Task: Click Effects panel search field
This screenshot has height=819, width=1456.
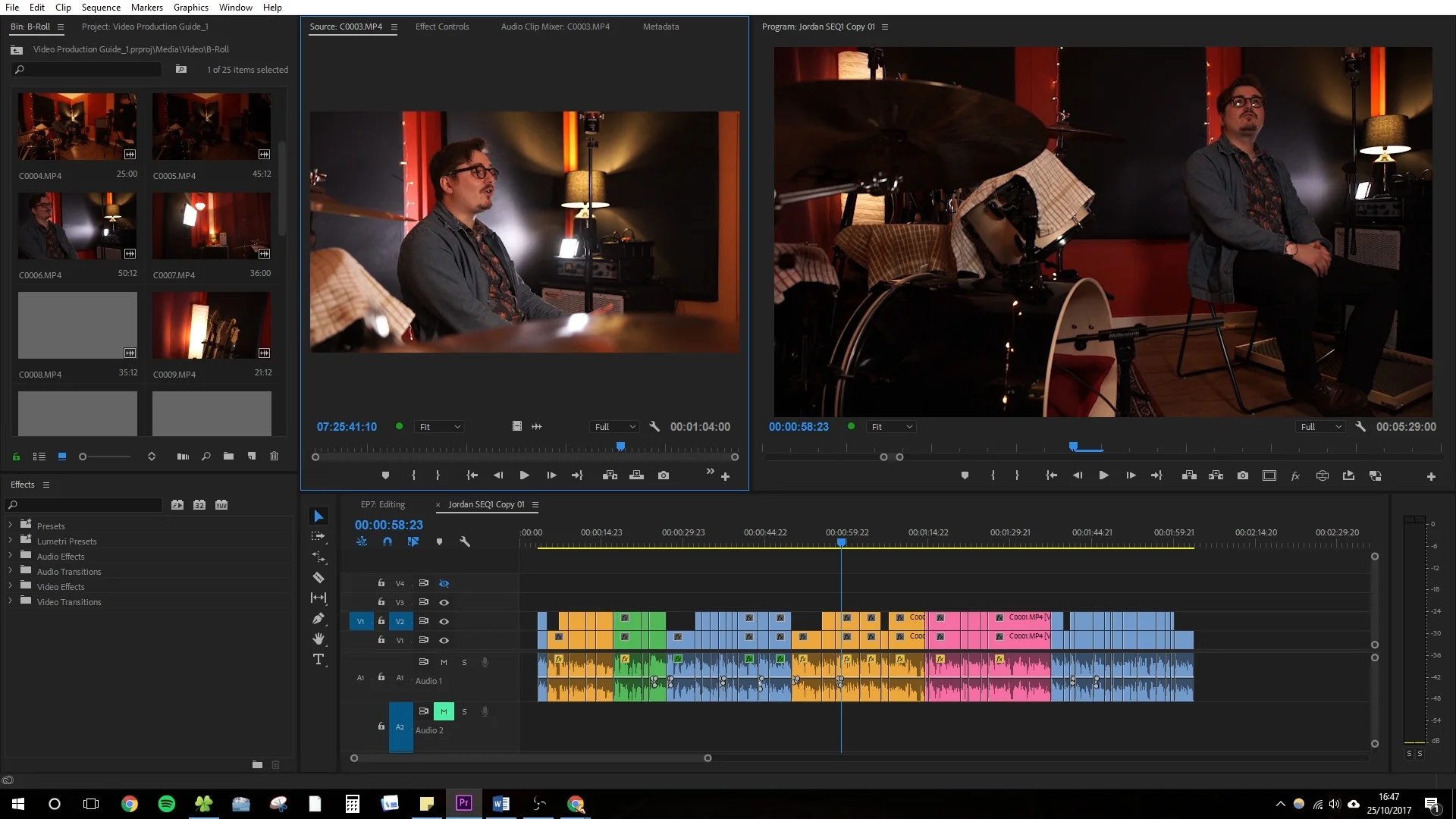Action: tap(84, 505)
